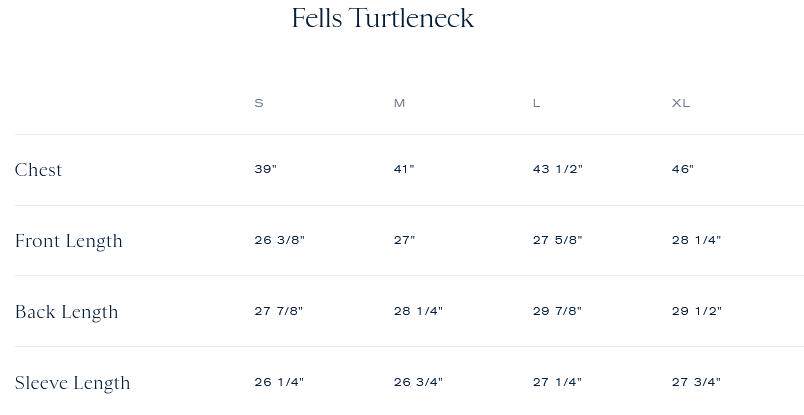Click the Chest row label
This screenshot has height=415, width=804.
point(38,170)
